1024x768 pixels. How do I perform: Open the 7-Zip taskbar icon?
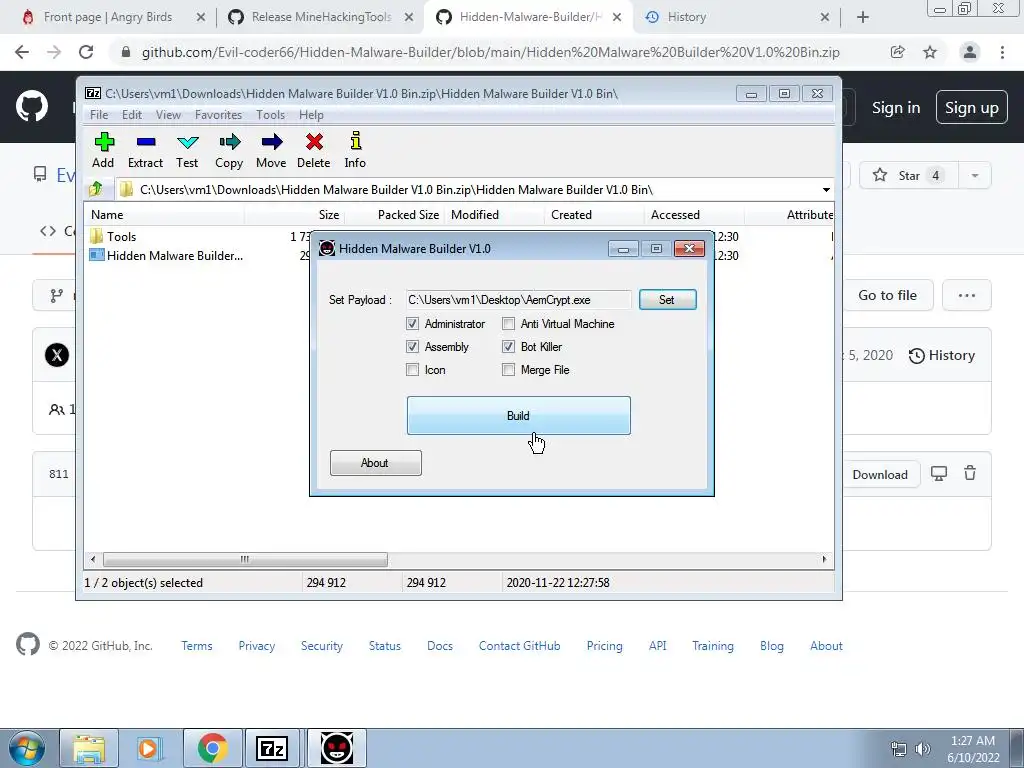(272, 748)
